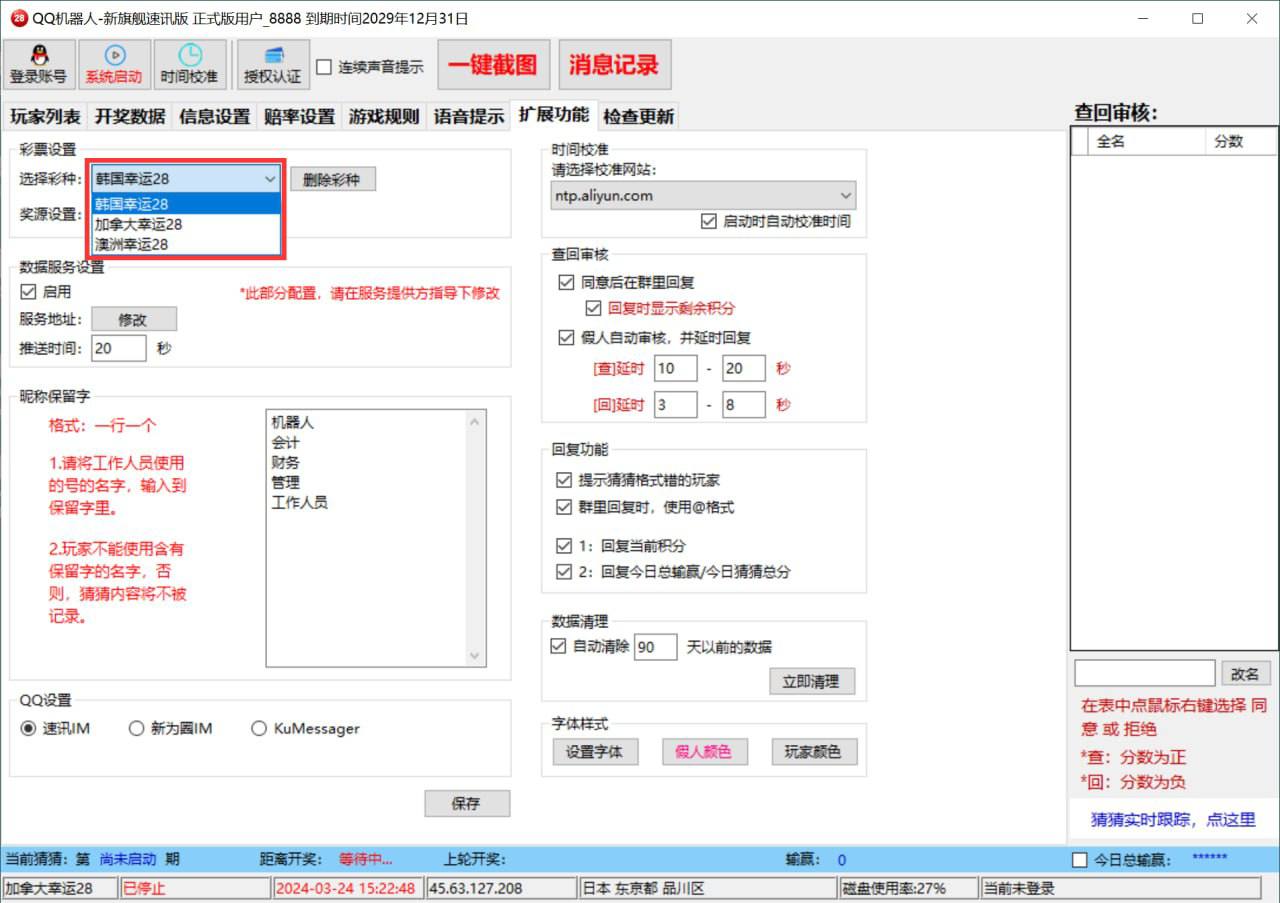The image size is (1280, 903).
Task: Click [回]延时 maximum field with 8
Action: click(x=744, y=405)
